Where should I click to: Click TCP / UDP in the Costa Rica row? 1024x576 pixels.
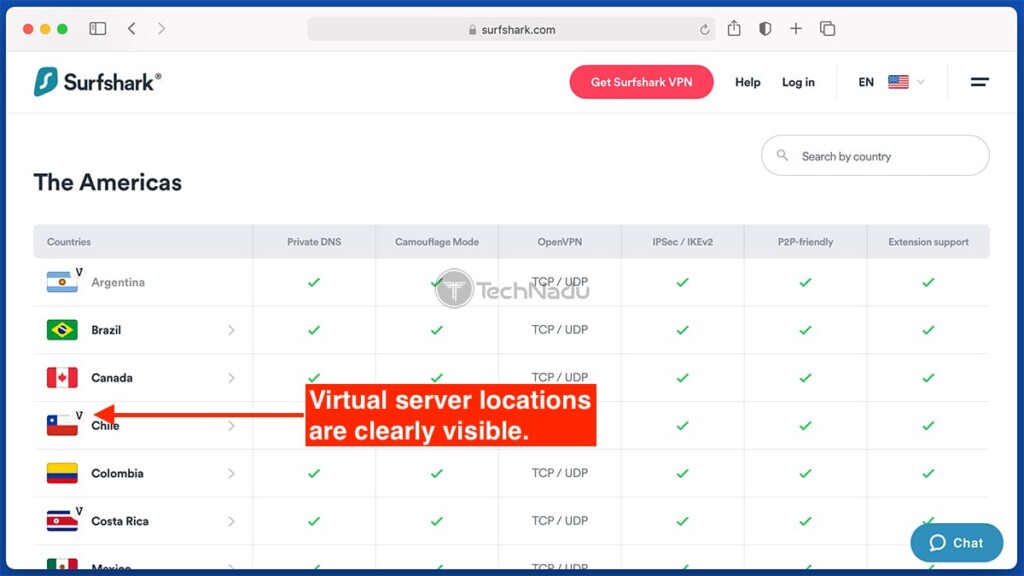[560, 520]
